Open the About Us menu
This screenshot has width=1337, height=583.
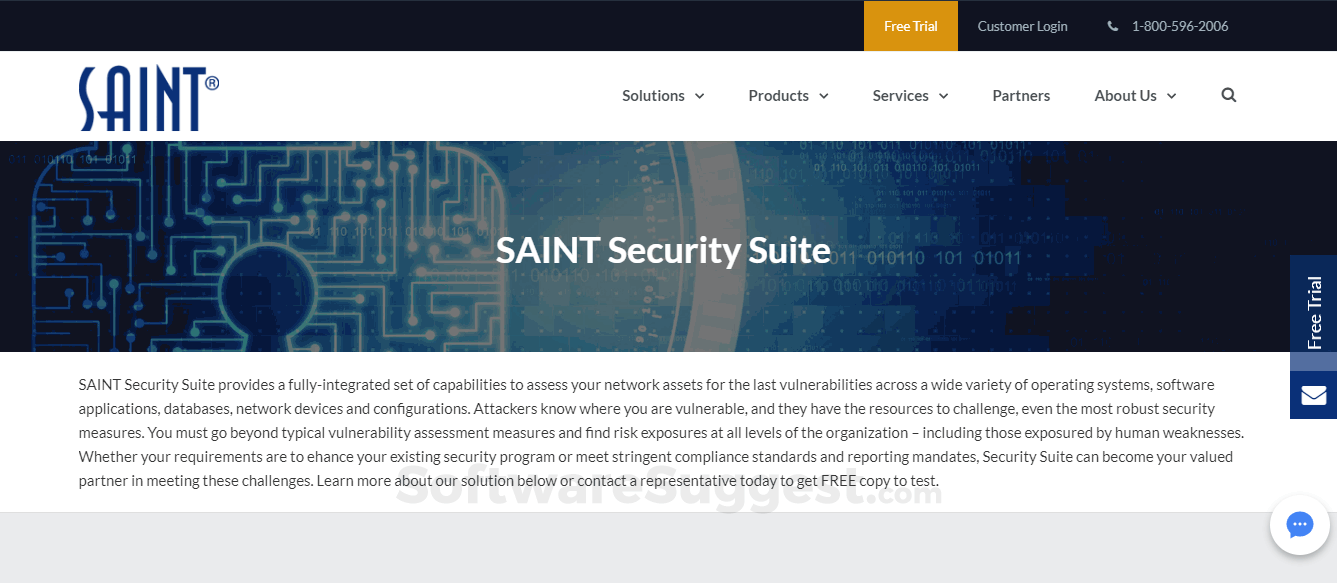click(1126, 95)
